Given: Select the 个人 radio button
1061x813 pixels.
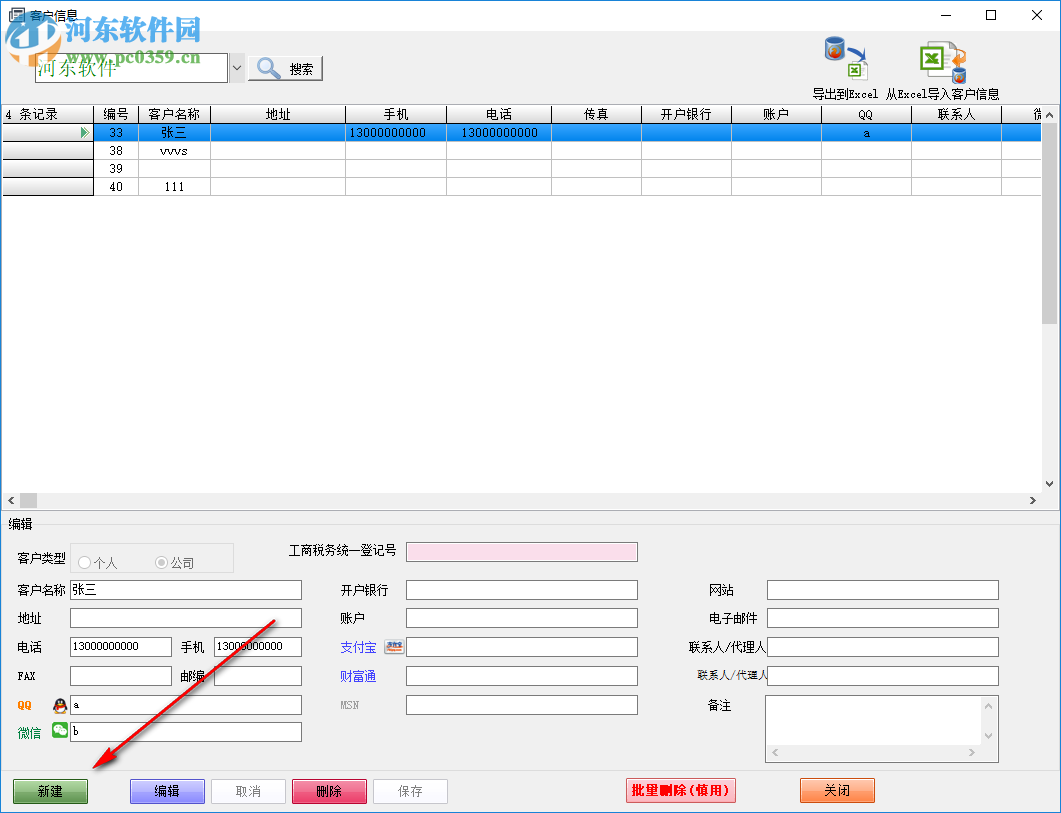Looking at the screenshot, I should 85,563.
